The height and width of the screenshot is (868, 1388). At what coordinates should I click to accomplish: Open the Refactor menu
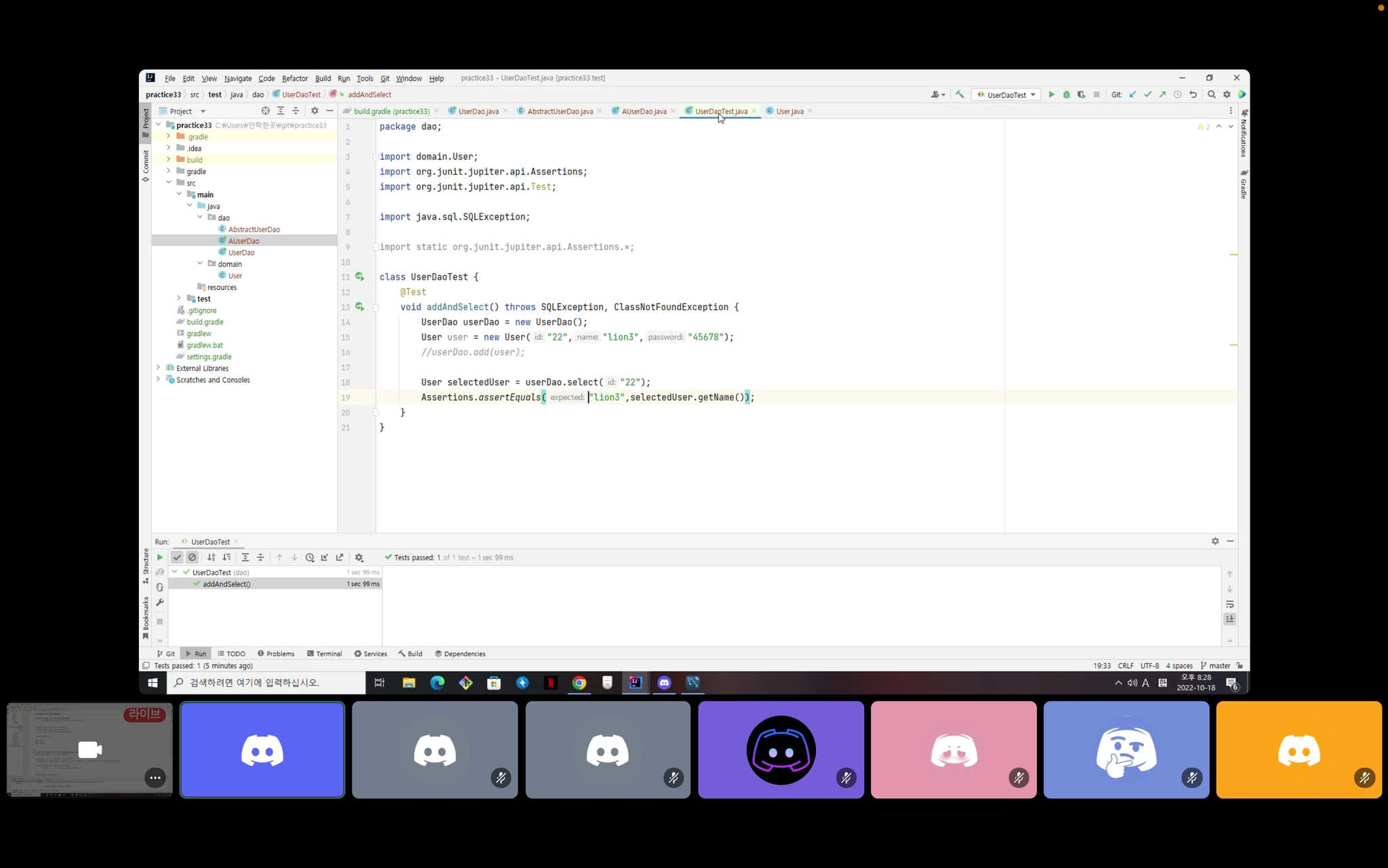(x=295, y=79)
